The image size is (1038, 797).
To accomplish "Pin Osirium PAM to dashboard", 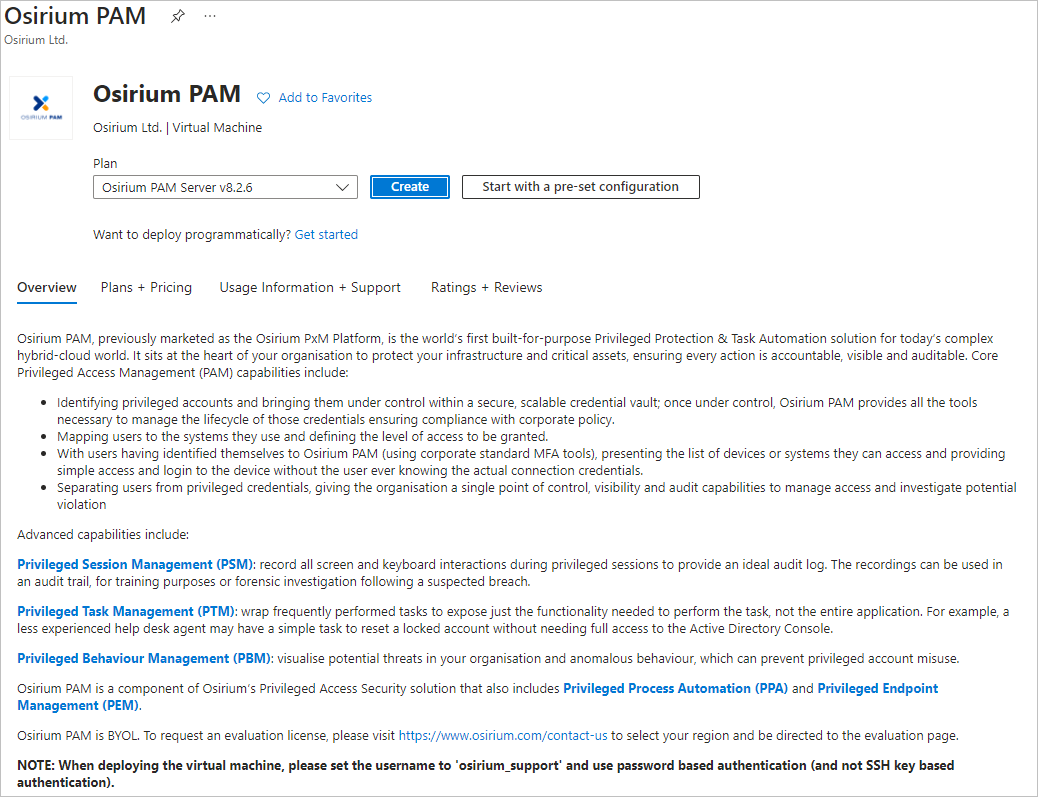I will click(x=177, y=15).
